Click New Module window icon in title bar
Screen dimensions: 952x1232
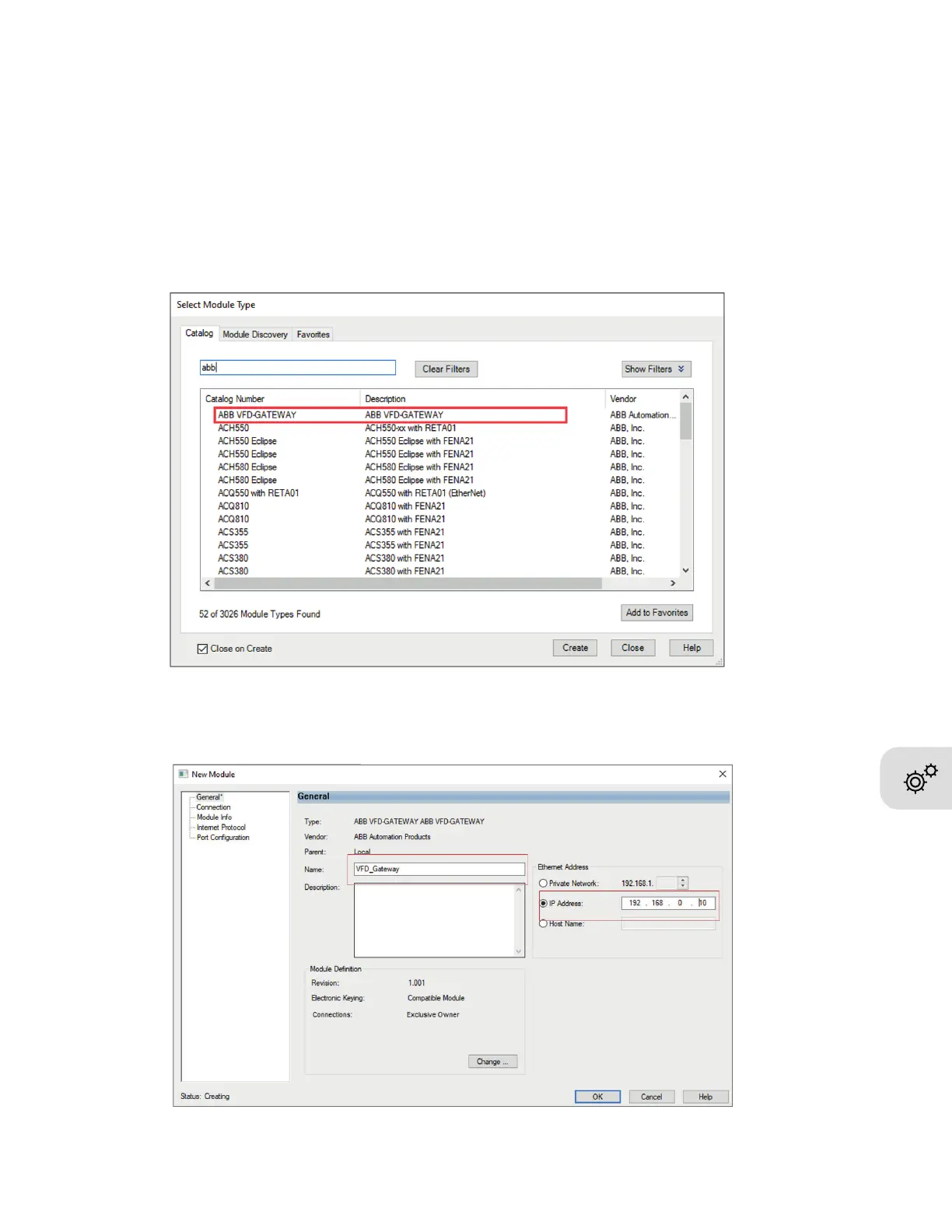[184, 774]
